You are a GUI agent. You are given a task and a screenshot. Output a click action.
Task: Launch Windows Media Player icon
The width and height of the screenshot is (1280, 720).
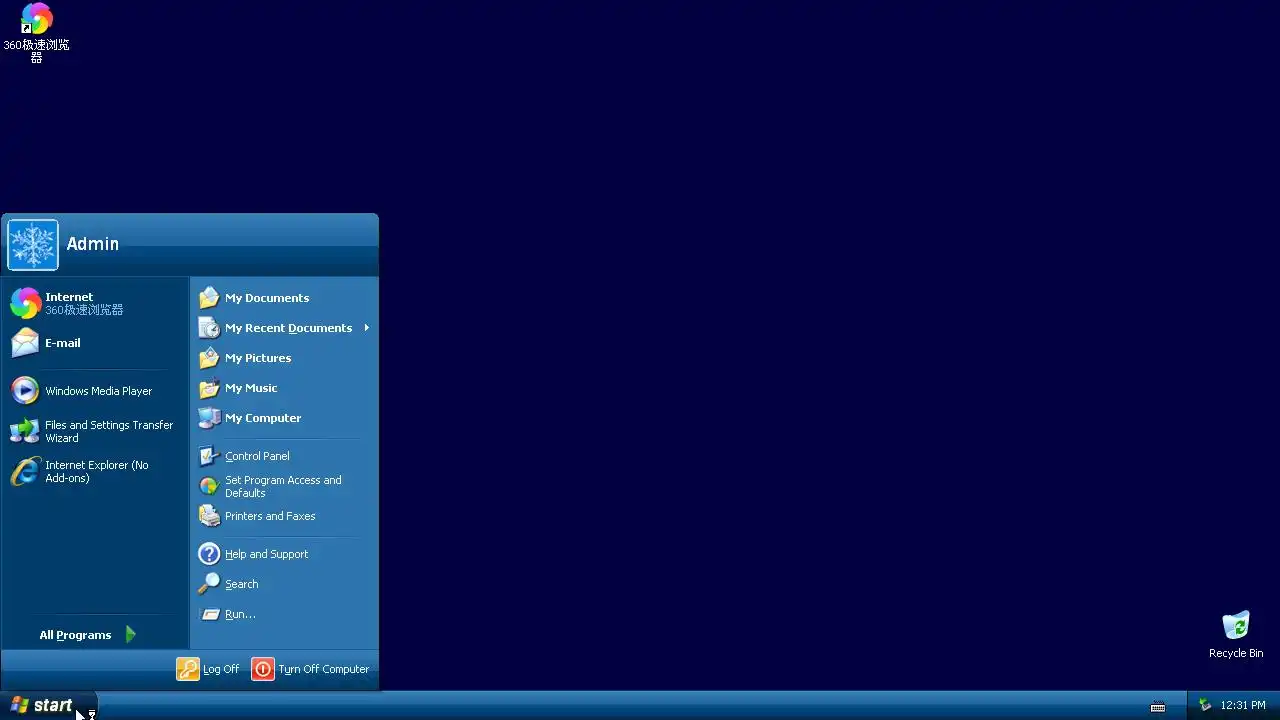tap(25, 391)
